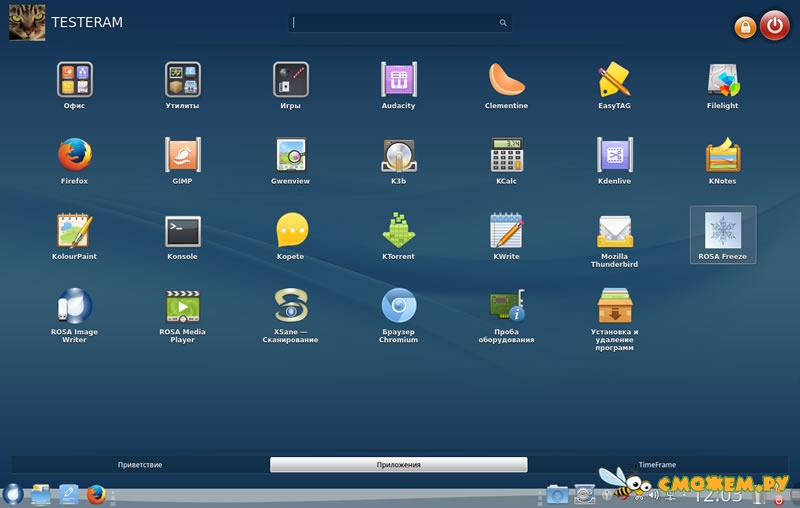The width and height of the screenshot is (800, 508).
Task: Launch K3b disc burner
Action: click(398, 160)
